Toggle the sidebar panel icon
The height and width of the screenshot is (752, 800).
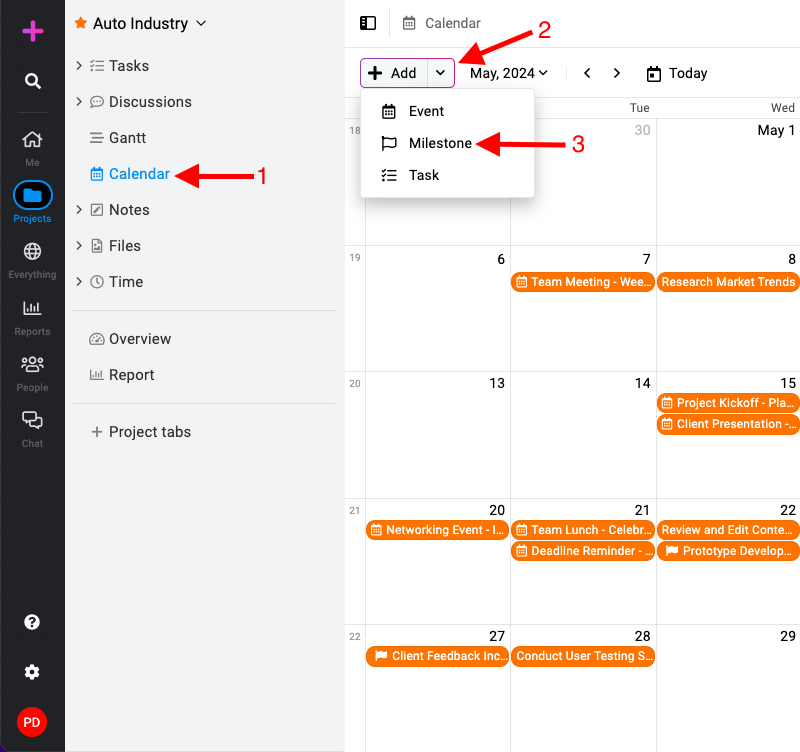pos(368,23)
